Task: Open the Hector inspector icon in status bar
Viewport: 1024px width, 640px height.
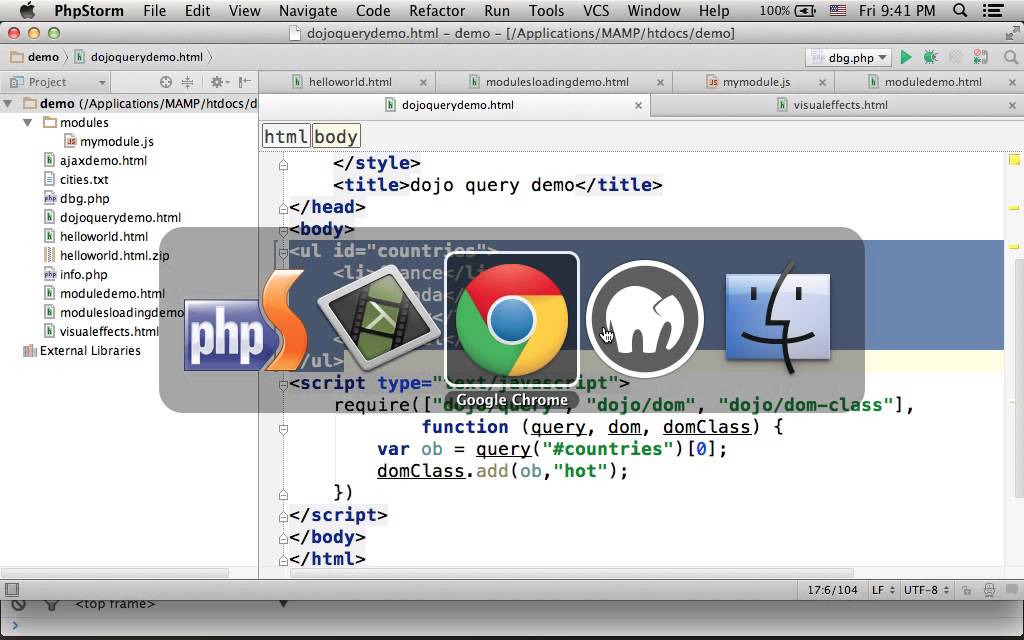Action: click(989, 590)
